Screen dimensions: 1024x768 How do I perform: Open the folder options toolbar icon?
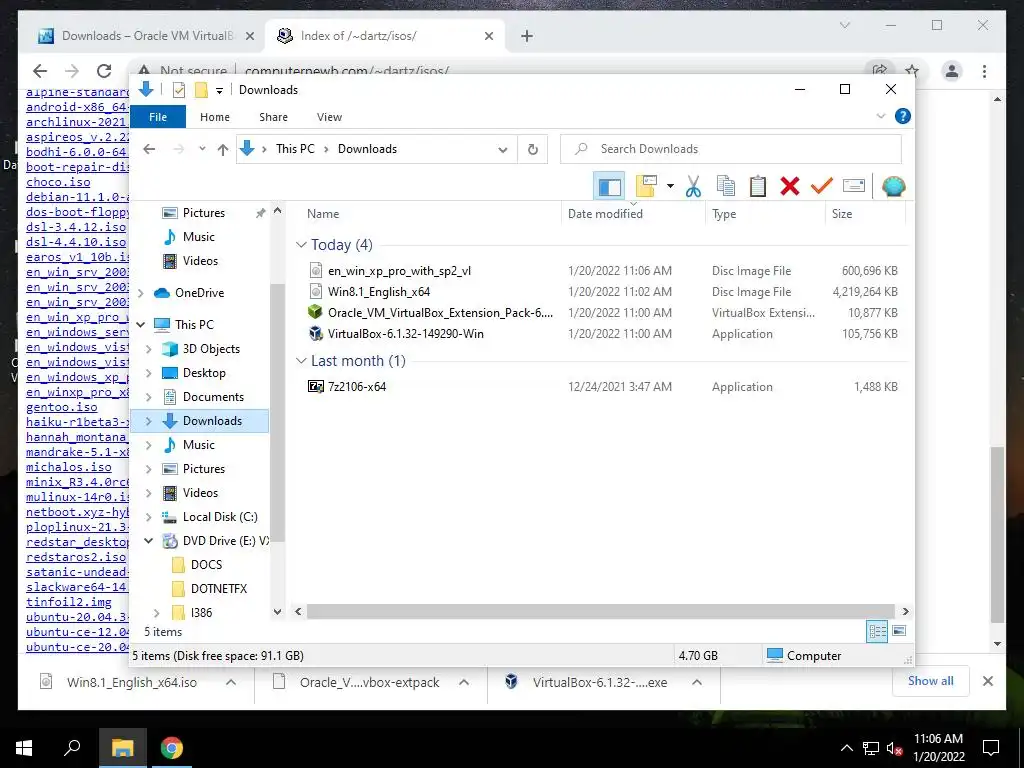(646, 187)
